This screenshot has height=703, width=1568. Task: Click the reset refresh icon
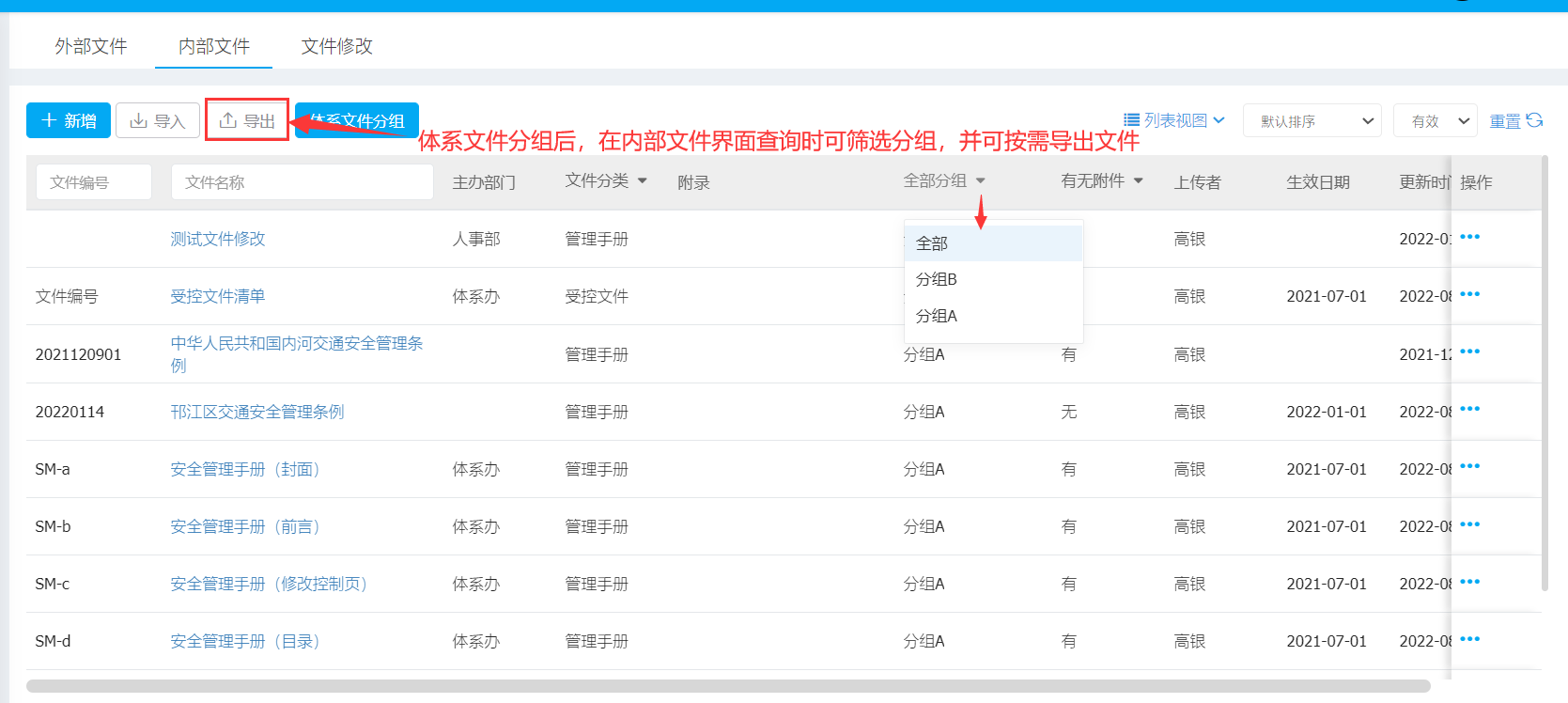coord(1534,120)
